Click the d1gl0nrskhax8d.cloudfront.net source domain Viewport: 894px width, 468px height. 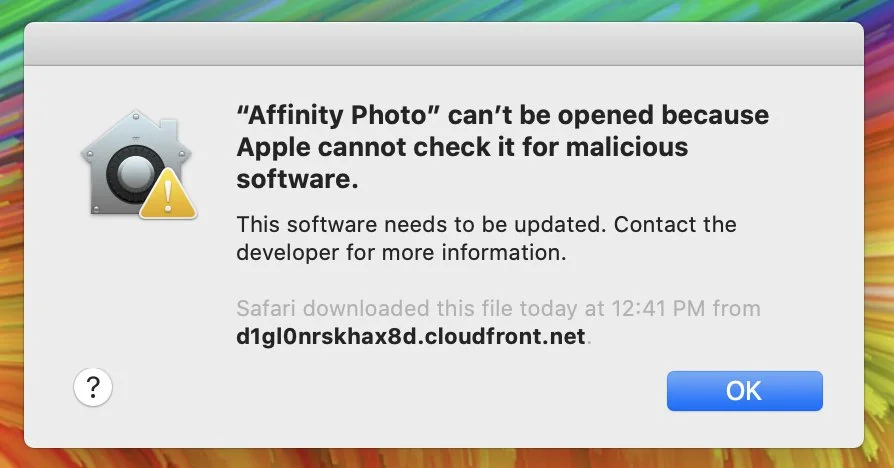[x=411, y=336]
